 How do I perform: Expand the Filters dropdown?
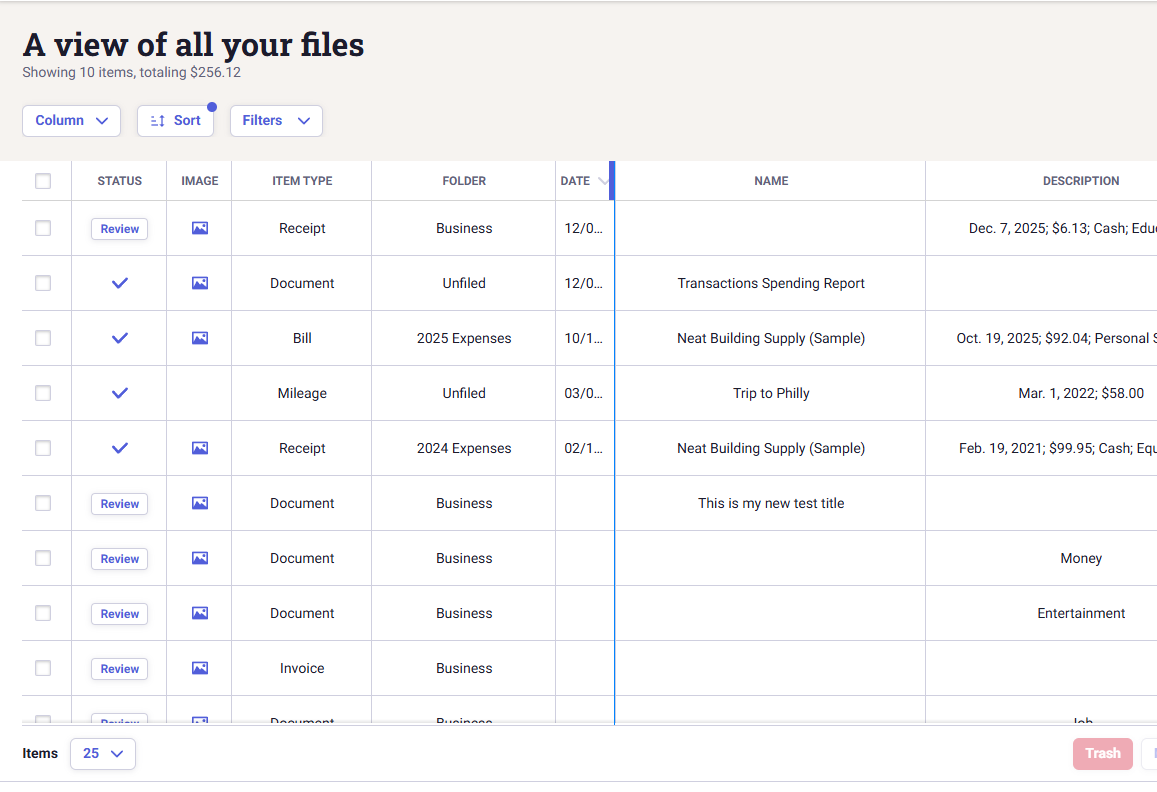tap(276, 121)
